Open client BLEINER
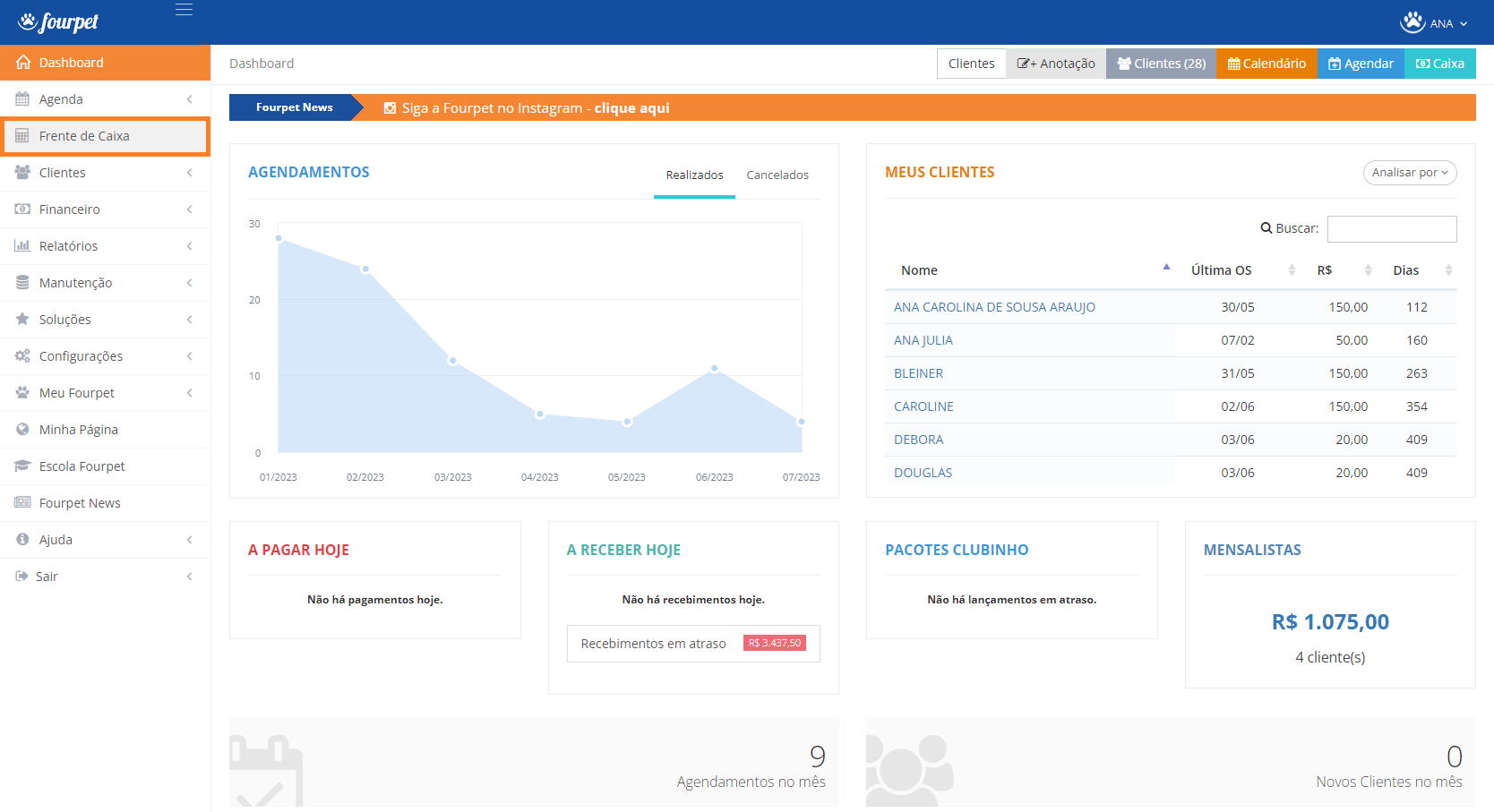Viewport: 1494px width, 812px height. point(918,373)
